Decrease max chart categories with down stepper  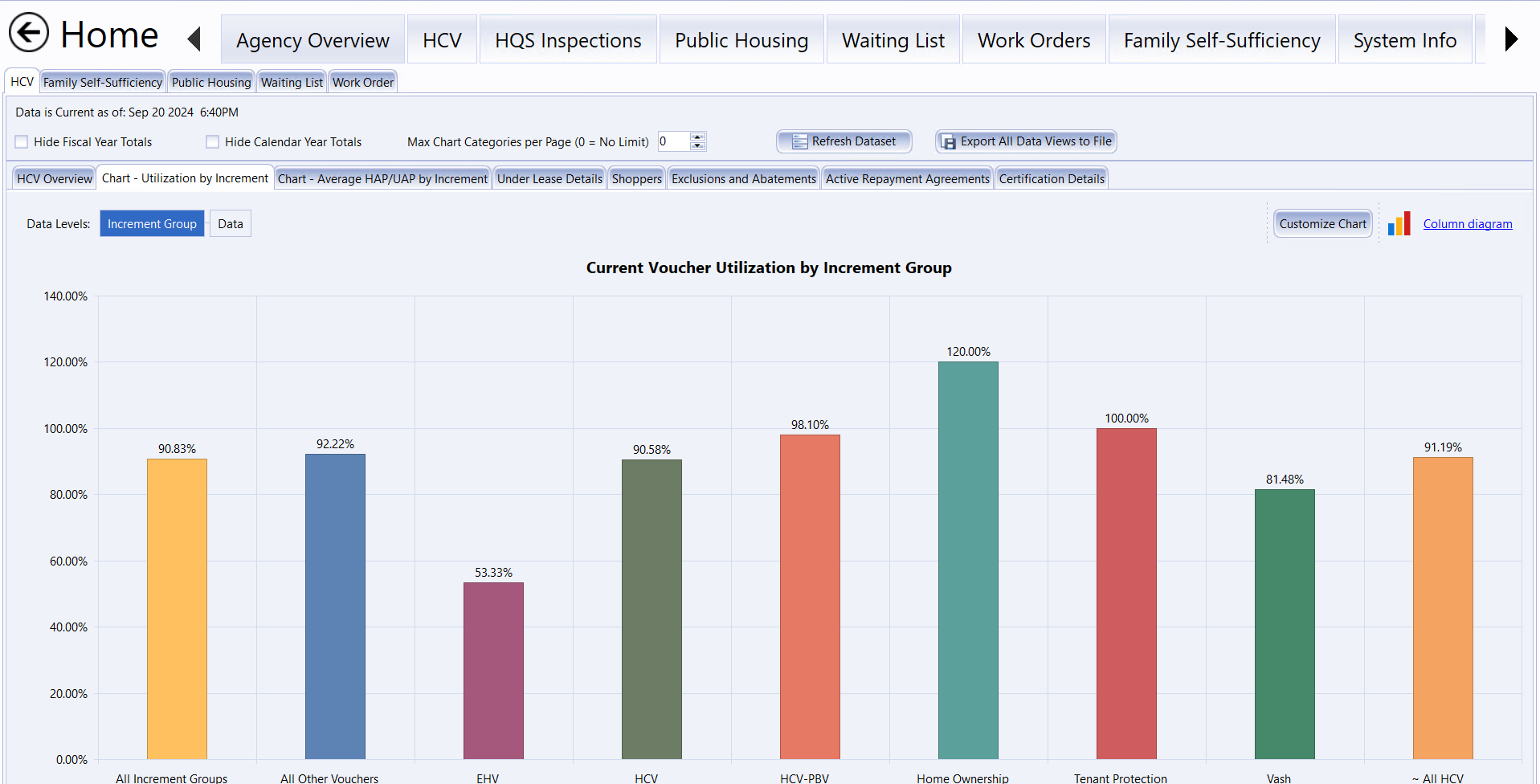pyautogui.click(x=698, y=146)
